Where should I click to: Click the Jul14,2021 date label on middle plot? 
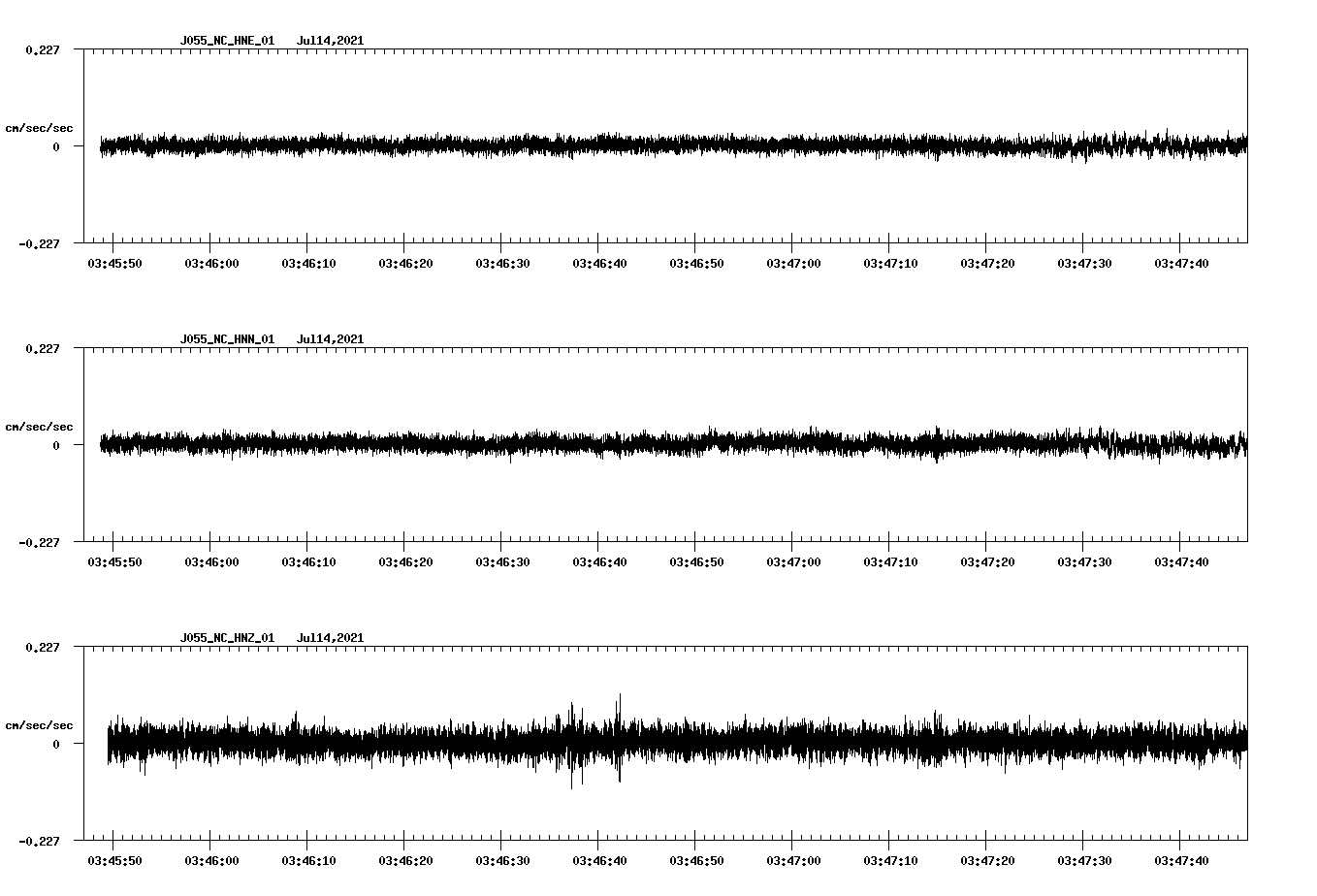331,340
